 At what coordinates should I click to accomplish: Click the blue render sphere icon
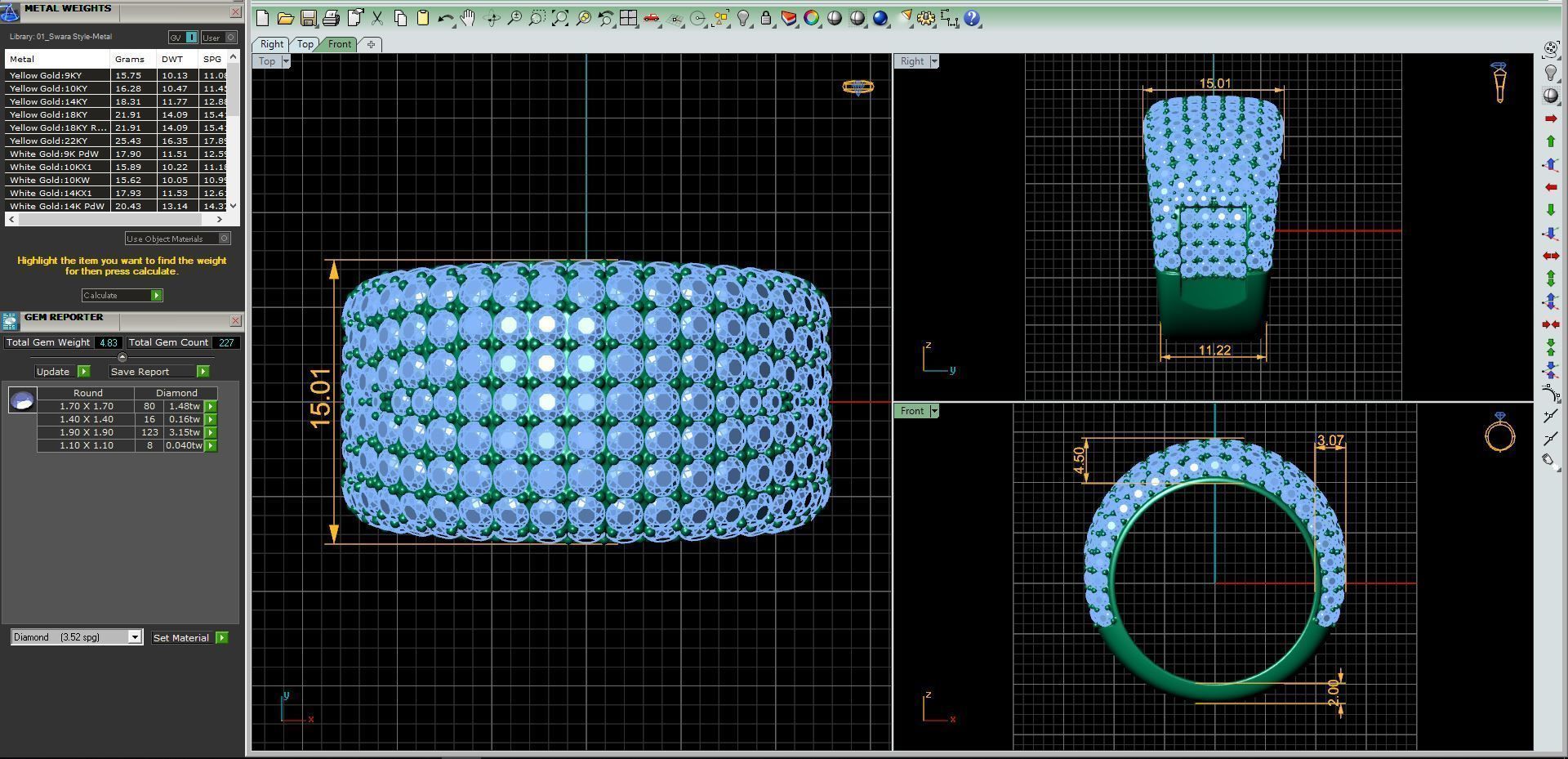coord(880,17)
